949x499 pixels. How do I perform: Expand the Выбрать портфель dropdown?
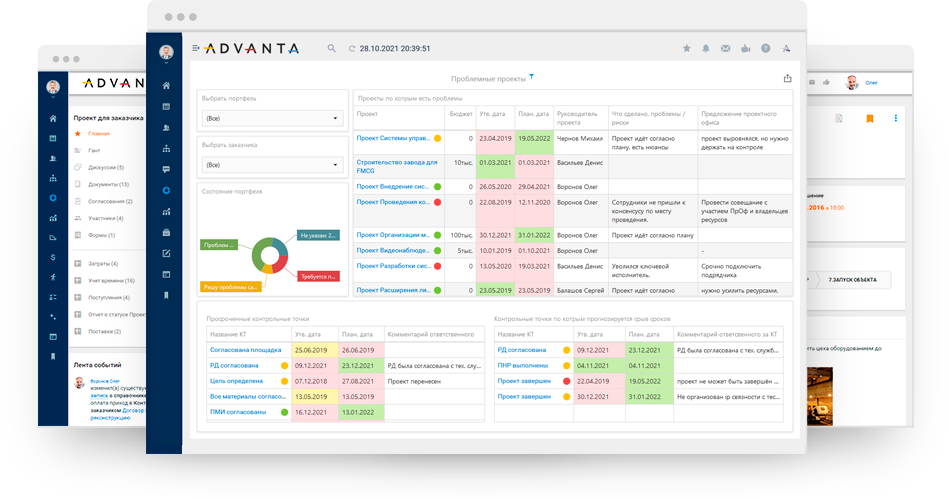click(272, 118)
